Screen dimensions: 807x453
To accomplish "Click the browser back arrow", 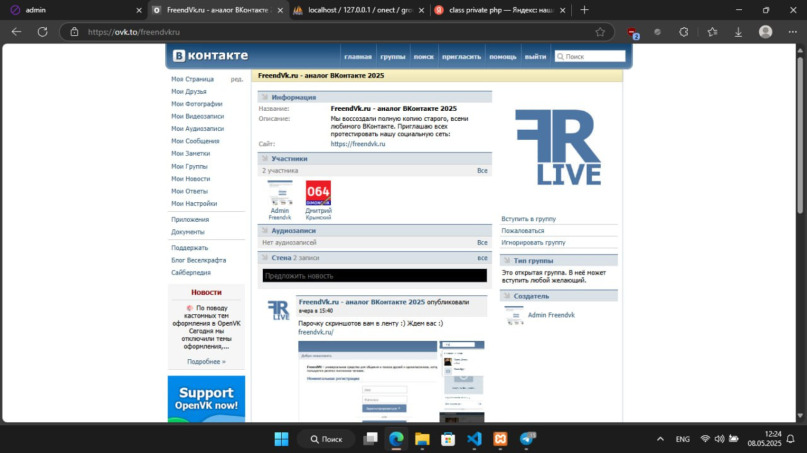I will [16, 32].
